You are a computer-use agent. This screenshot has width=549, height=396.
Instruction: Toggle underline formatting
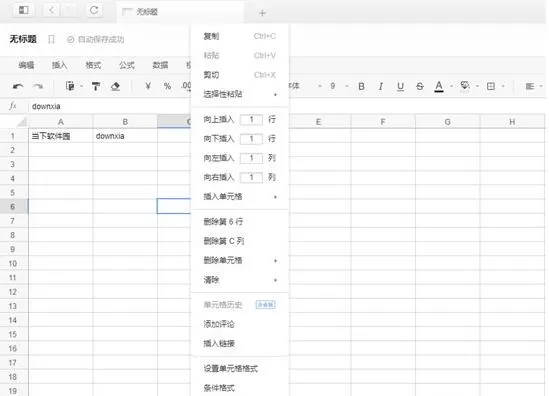[401, 86]
